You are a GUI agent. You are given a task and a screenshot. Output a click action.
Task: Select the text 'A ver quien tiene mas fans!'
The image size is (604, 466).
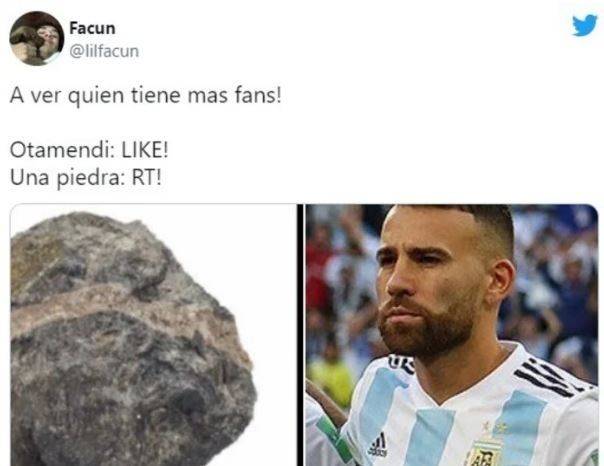(146, 96)
